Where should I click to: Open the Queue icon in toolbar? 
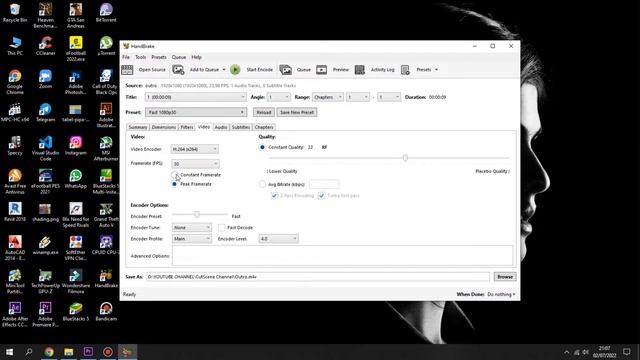point(286,70)
